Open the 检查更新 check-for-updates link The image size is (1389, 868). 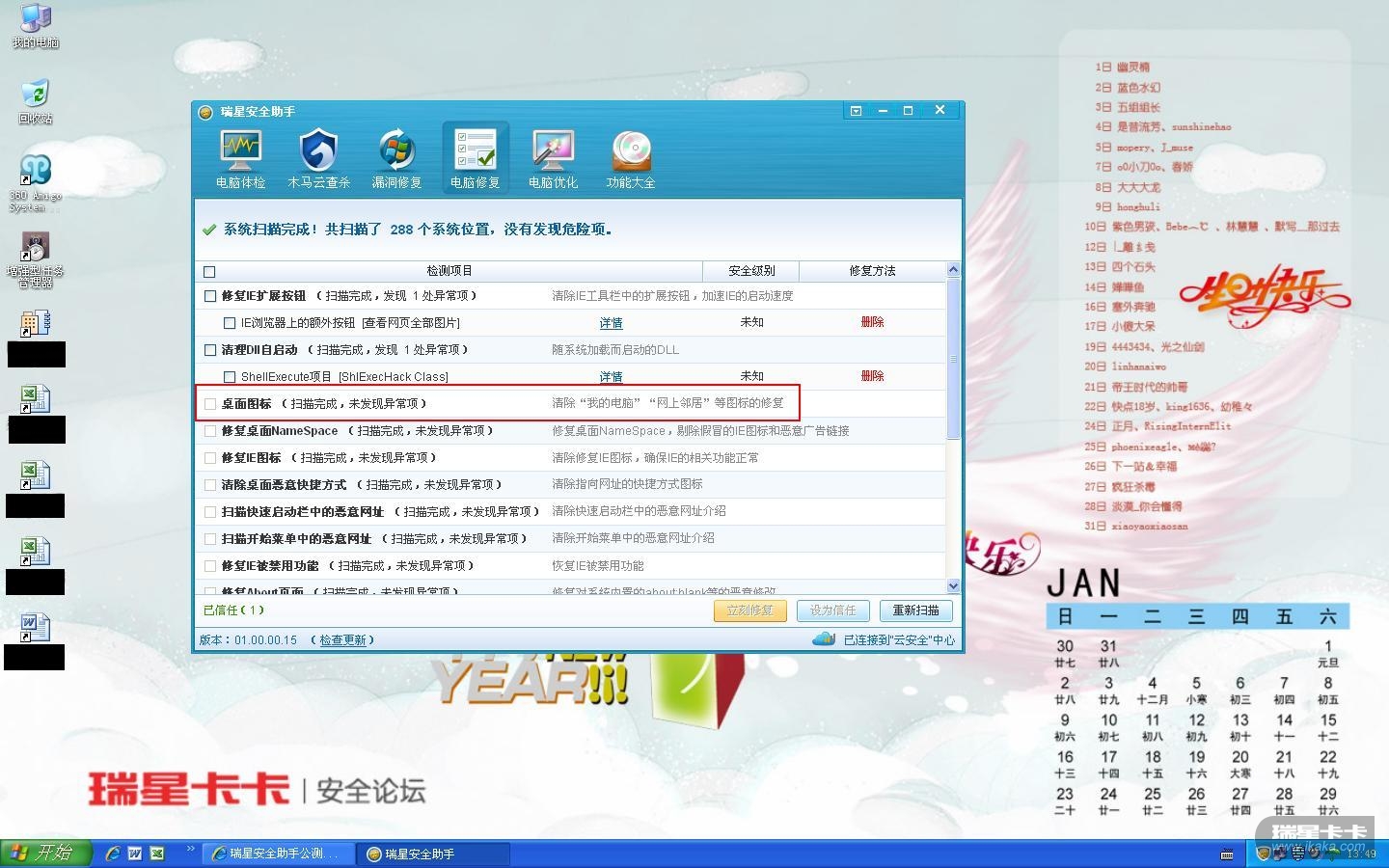click(343, 640)
